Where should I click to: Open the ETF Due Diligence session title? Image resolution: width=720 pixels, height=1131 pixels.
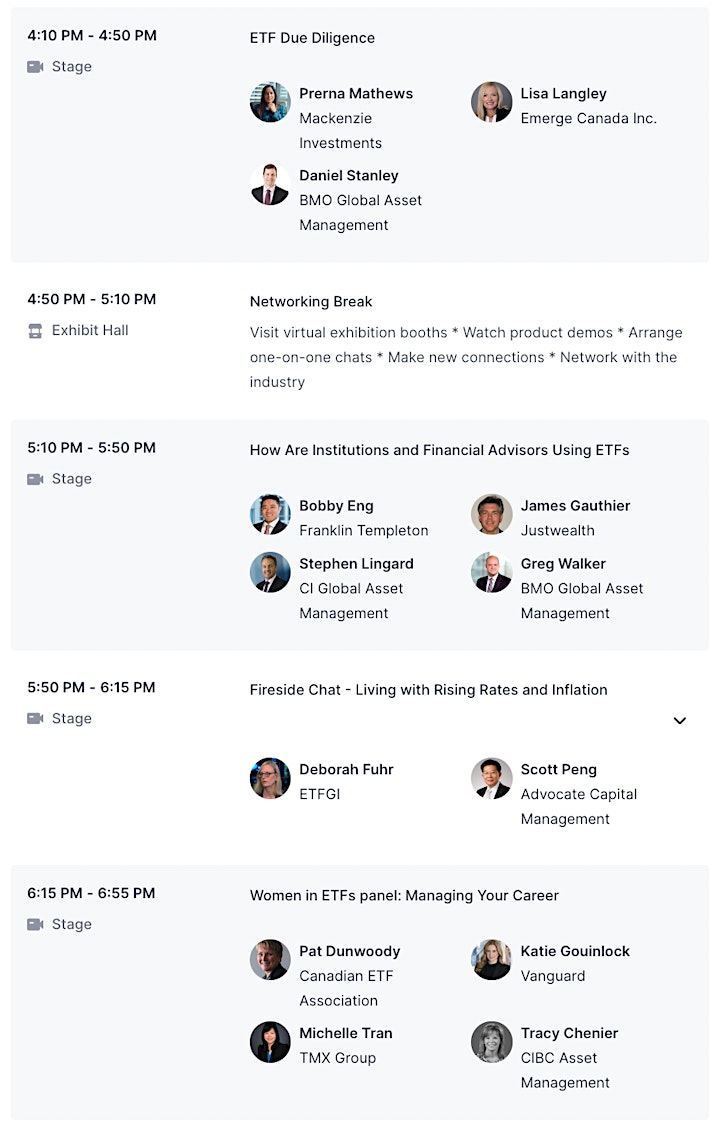(312, 38)
